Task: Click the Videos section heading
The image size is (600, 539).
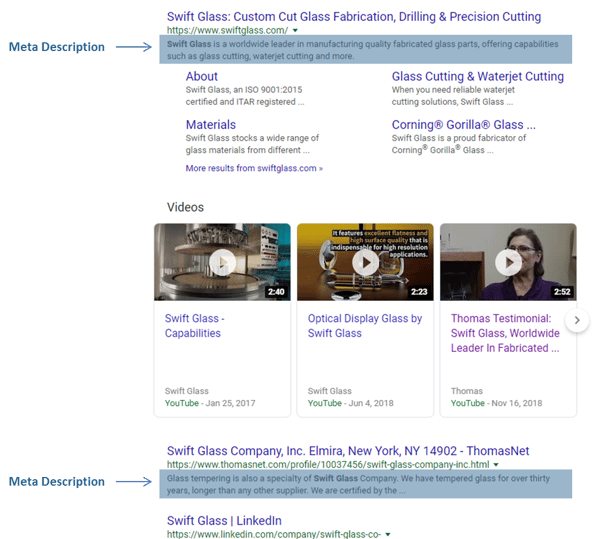Action: (x=185, y=207)
